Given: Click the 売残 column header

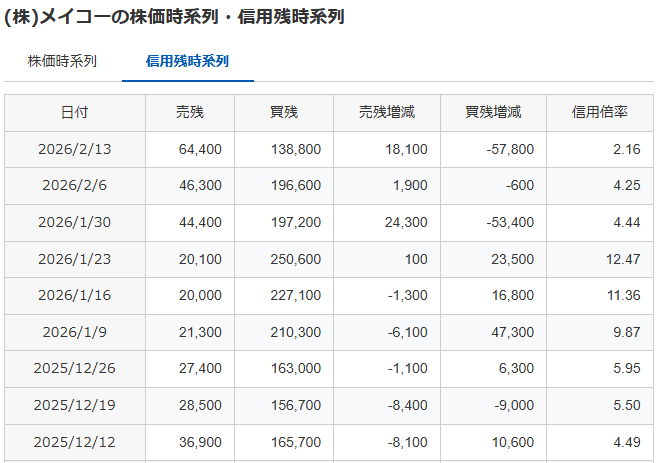Looking at the screenshot, I should coord(189,113).
